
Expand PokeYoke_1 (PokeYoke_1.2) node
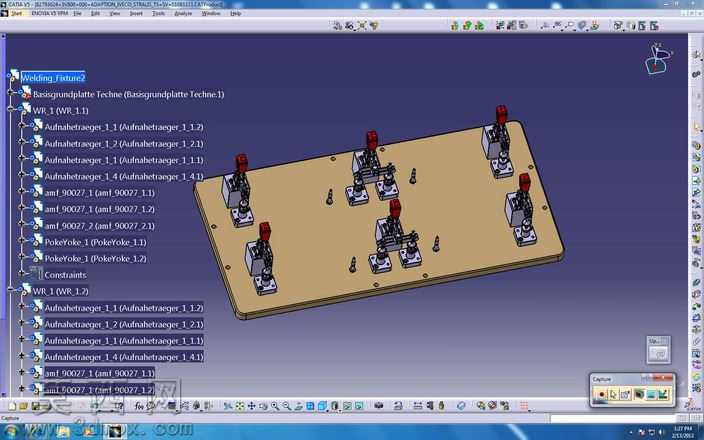[22, 257]
